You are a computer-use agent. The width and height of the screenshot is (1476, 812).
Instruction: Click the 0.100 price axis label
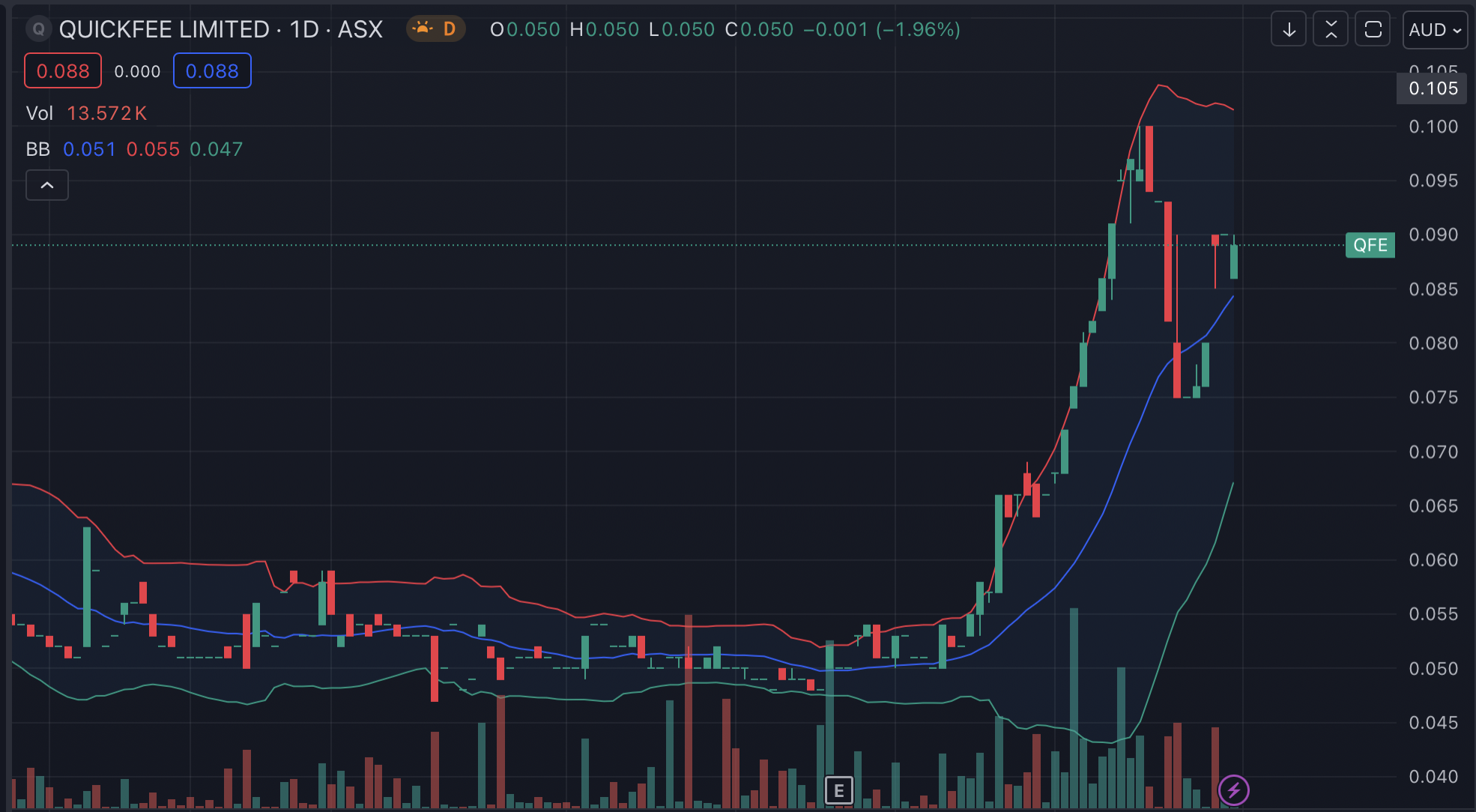click(1433, 127)
